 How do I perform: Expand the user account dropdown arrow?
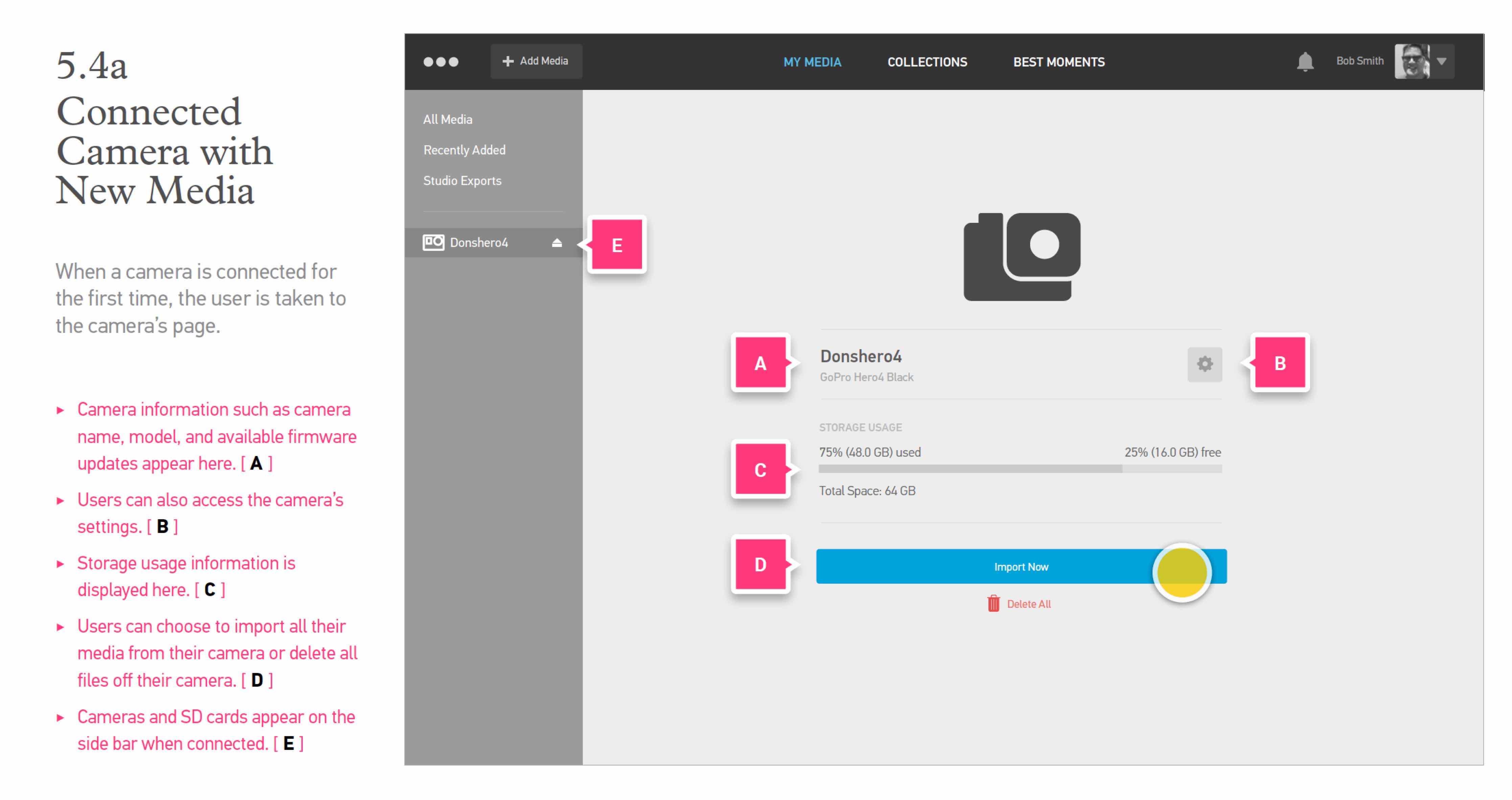1442,62
